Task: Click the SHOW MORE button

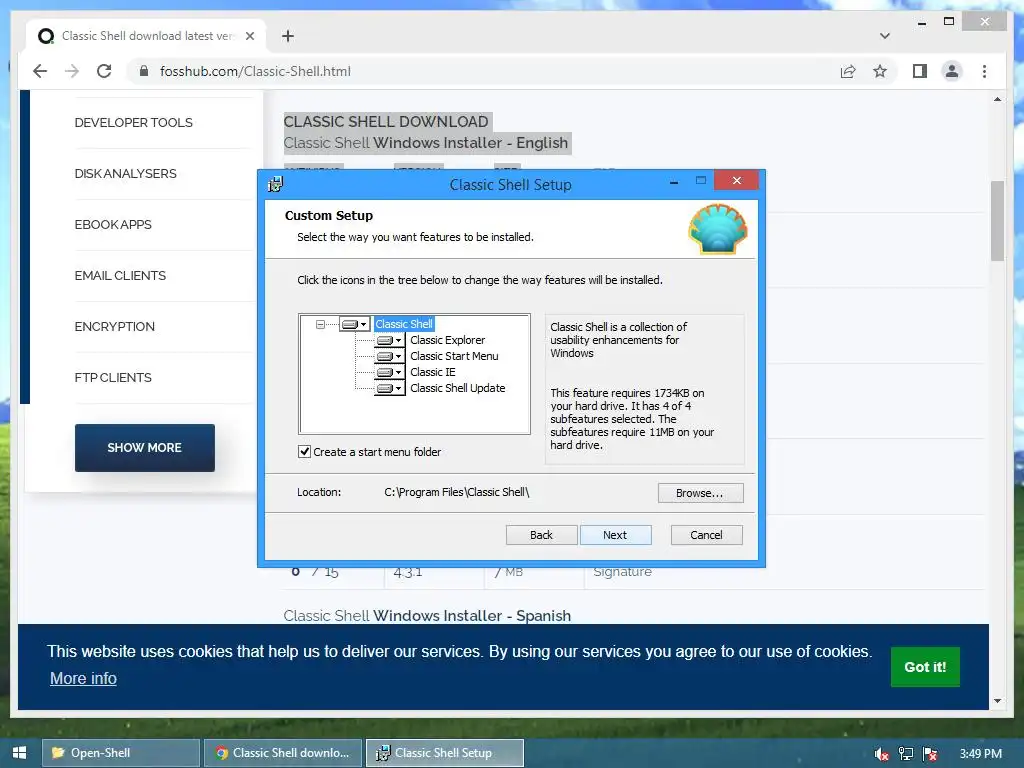Action: point(144,448)
